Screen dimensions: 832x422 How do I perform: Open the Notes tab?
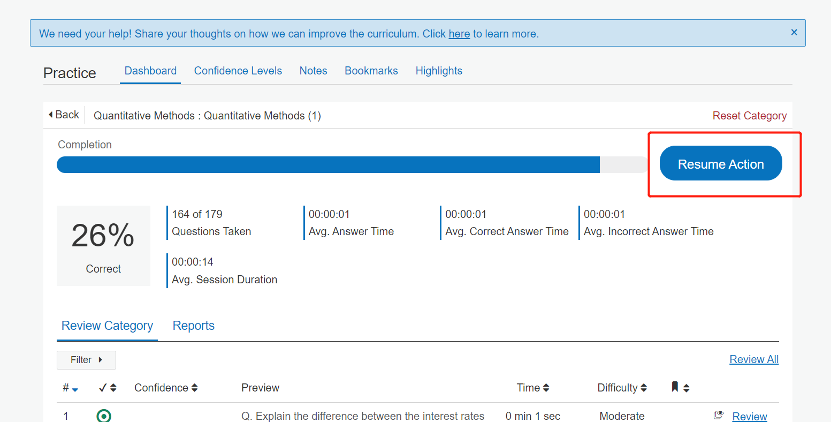point(313,71)
